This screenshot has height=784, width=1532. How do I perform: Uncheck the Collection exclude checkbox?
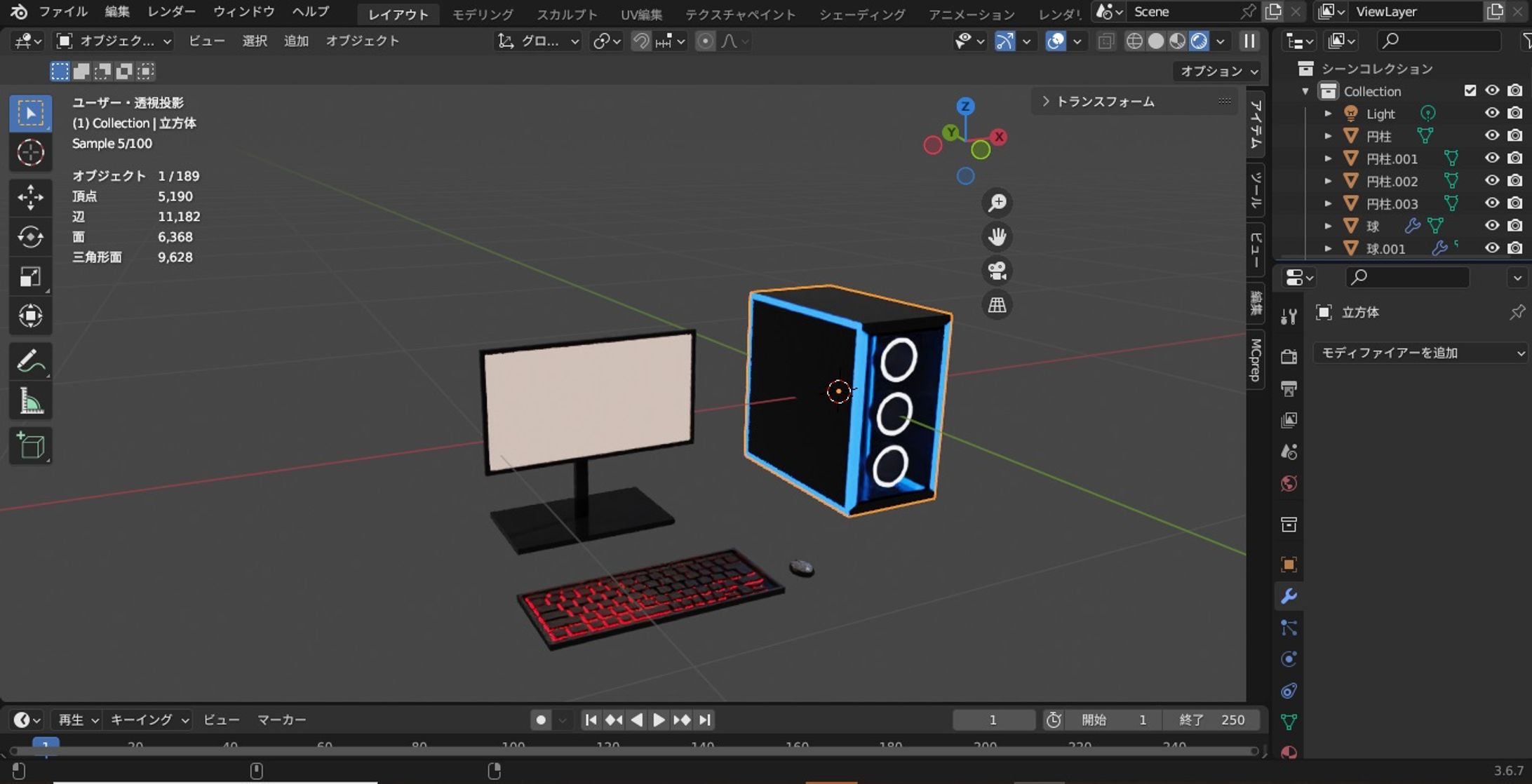[x=1470, y=90]
